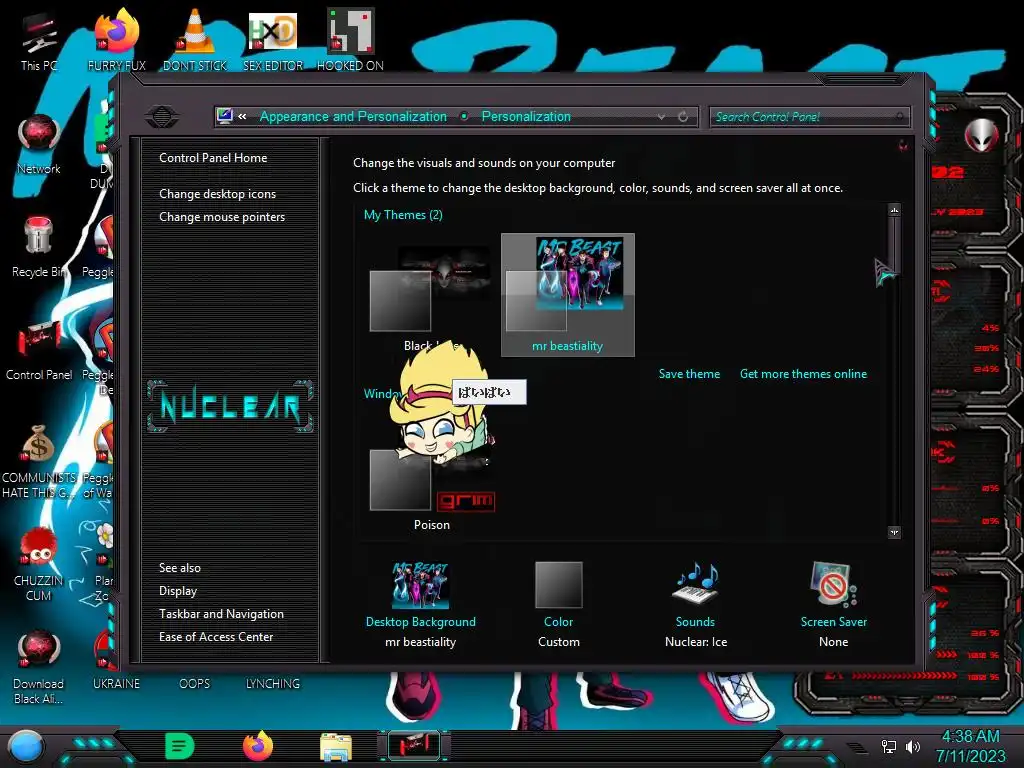Click the Alienware head gadget icon
The image size is (1024, 768).
tap(982, 135)
